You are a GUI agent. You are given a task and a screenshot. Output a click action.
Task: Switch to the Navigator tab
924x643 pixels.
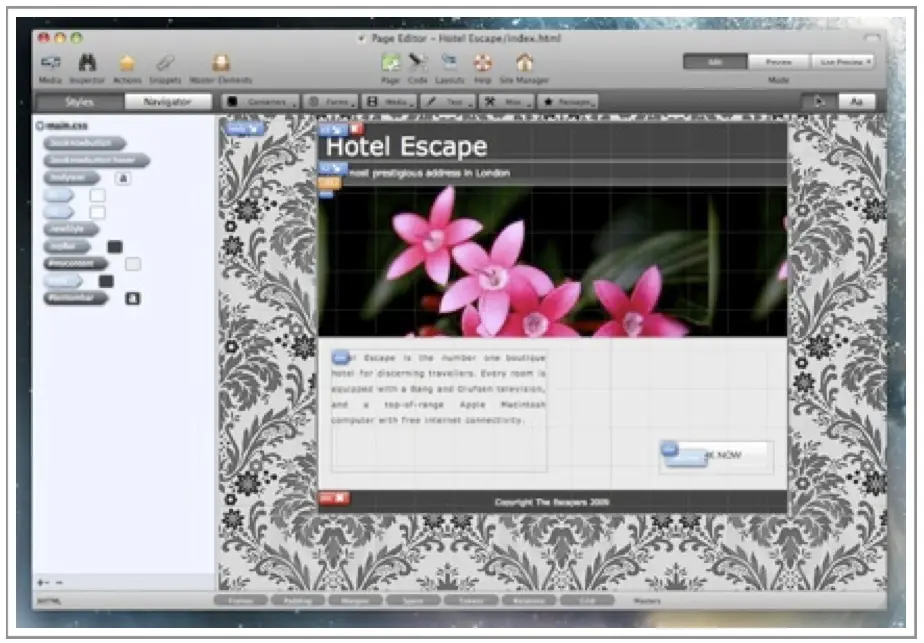coord(168,102)
